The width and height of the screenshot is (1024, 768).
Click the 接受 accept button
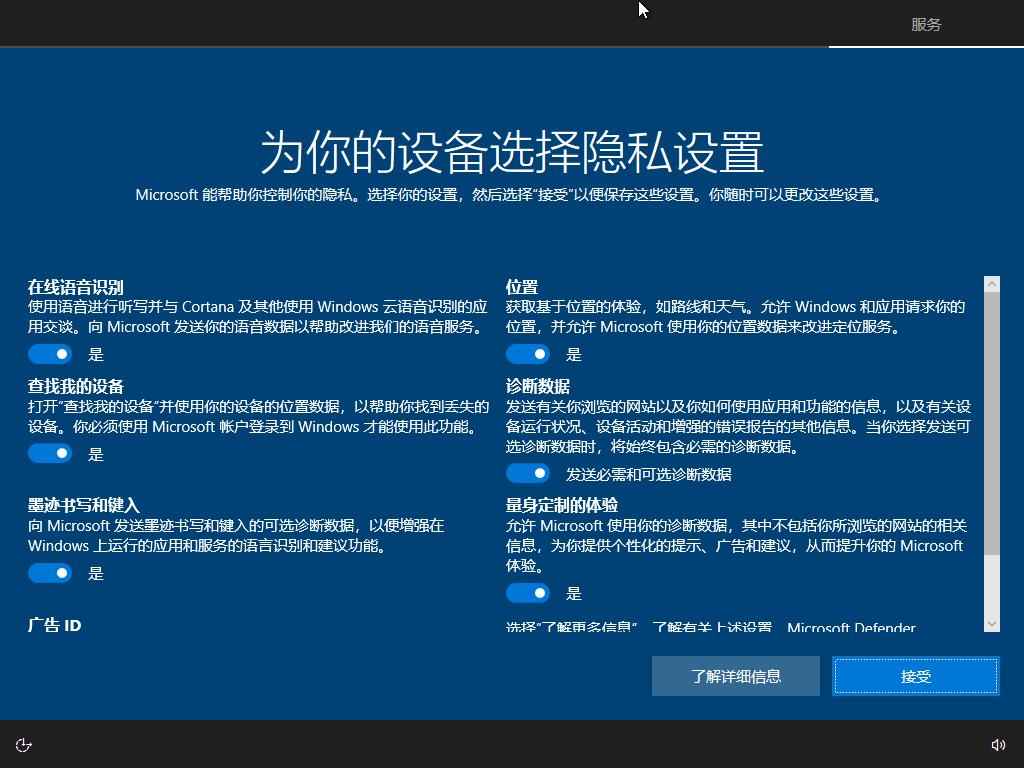pos(914,676)
